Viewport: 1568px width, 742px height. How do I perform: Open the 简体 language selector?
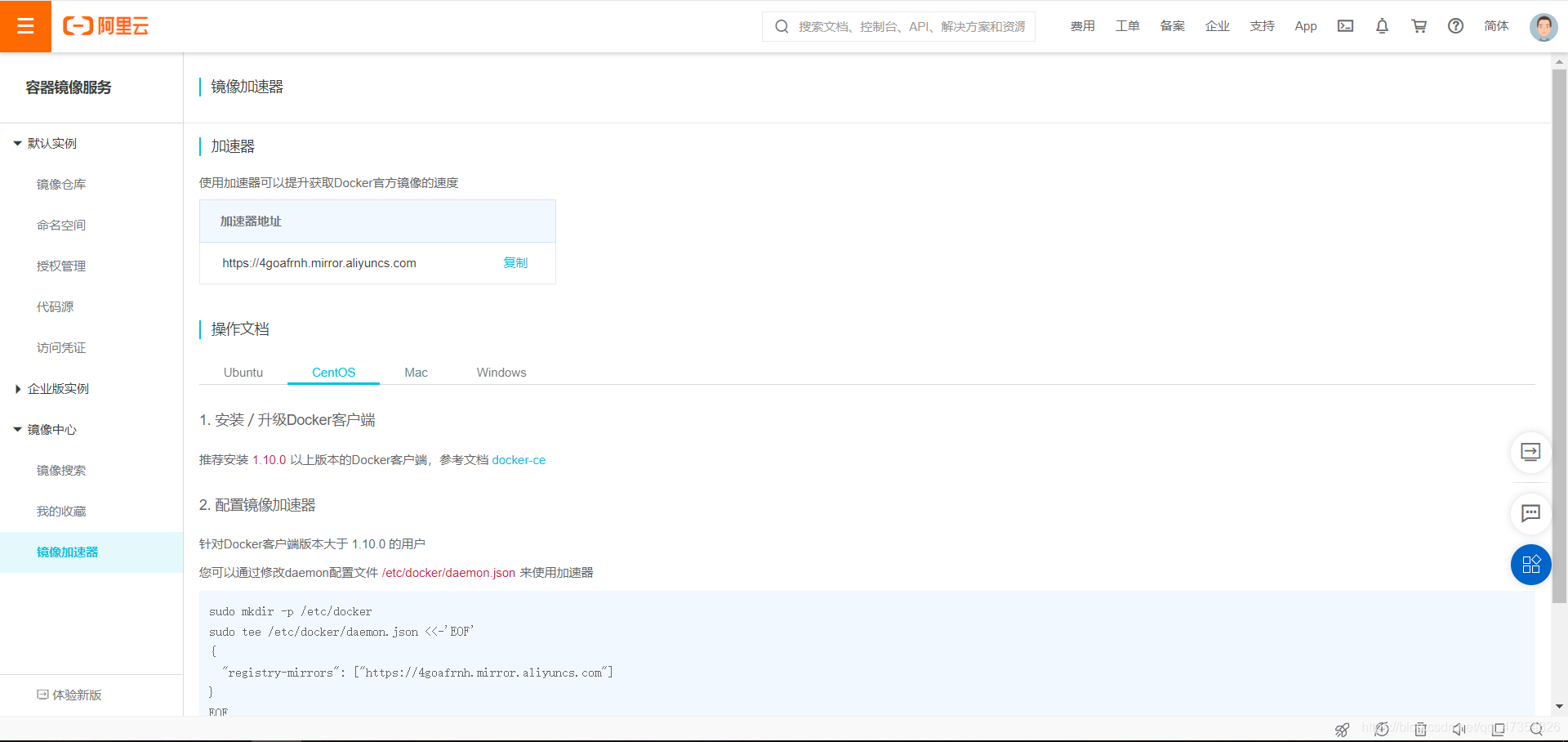[1496, 26]
